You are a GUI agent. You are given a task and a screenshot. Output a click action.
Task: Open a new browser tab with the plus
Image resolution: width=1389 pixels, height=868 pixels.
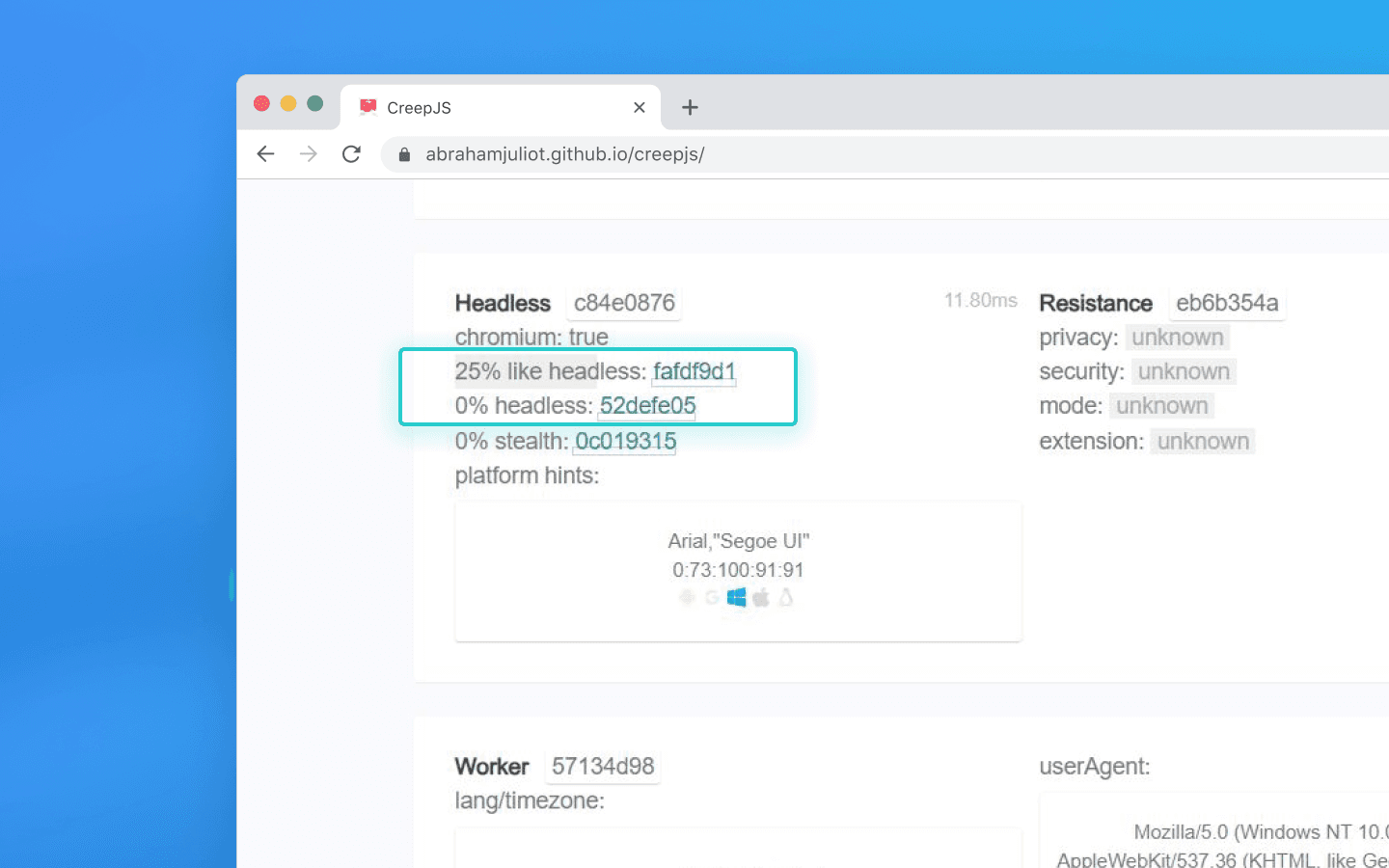[x=690, y=107]
